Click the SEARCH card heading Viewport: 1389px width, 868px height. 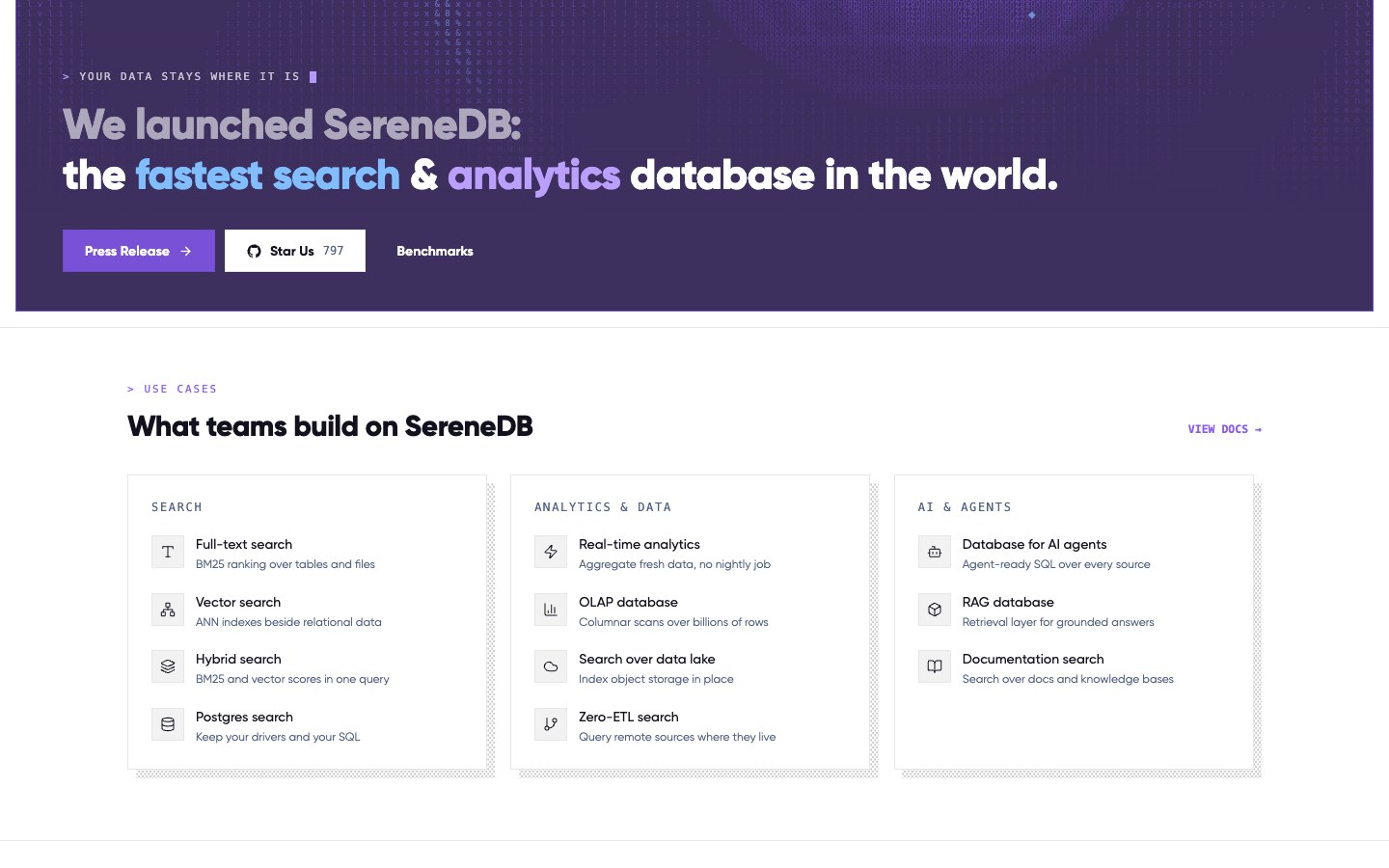tap(177, 507)
